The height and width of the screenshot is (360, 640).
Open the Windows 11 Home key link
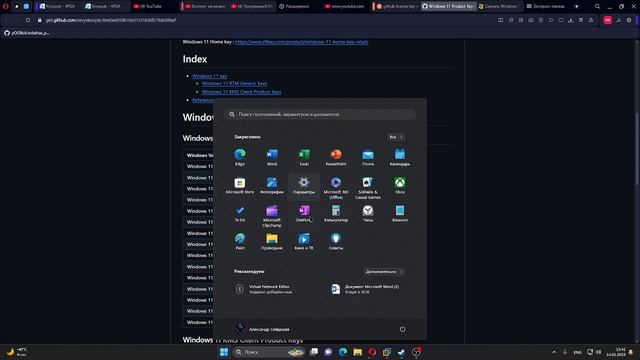click(302, 42)
